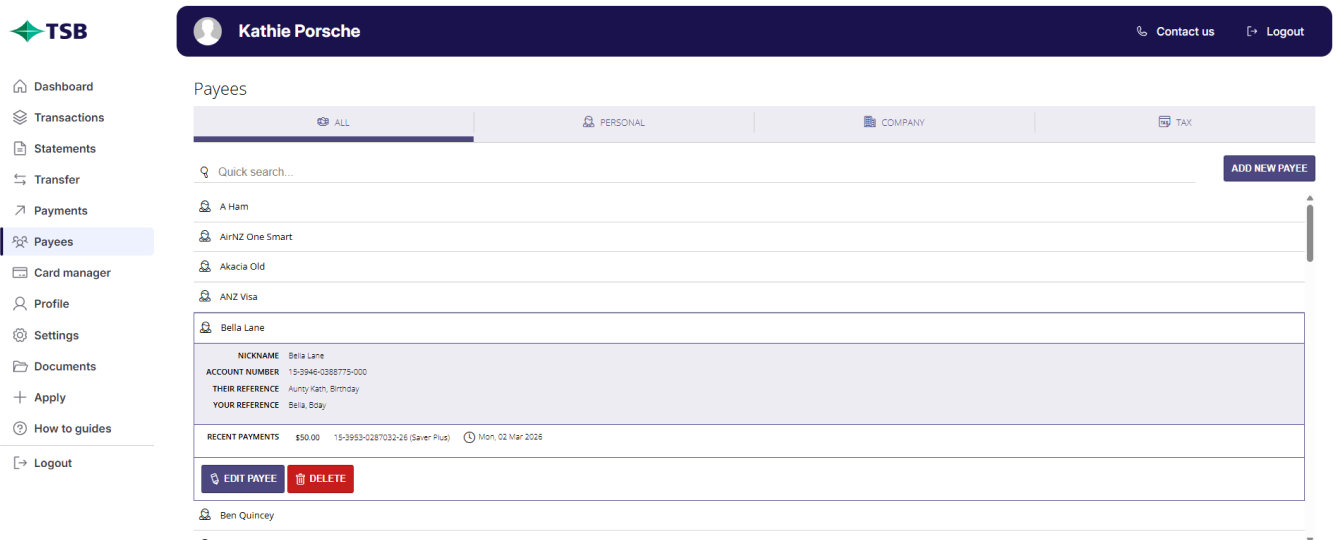Click the person icon beside Ben Quincey
This screenshot has width=1337, height=540.
[205, 516]
